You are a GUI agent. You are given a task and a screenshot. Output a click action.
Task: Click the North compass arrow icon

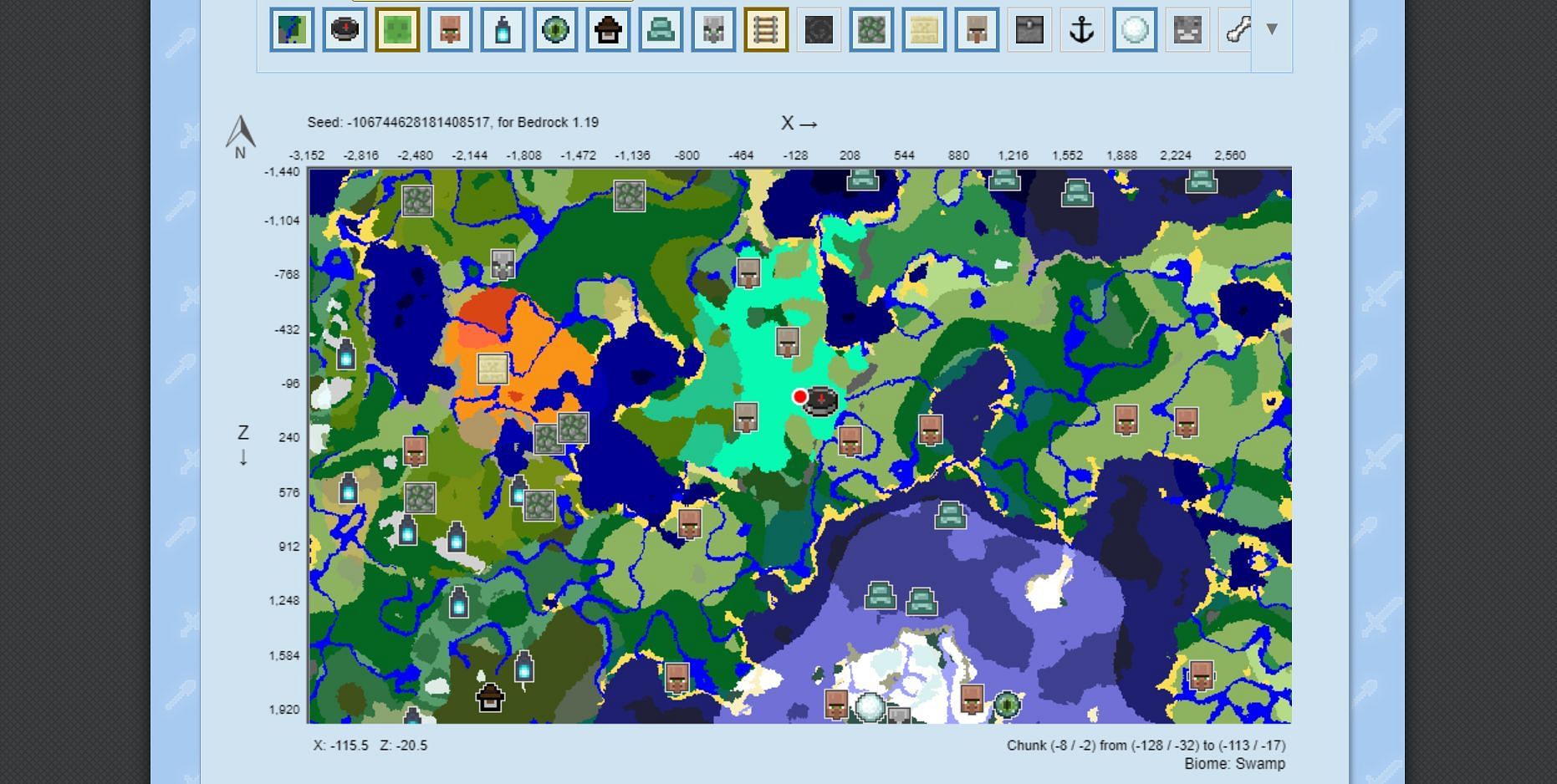(x=240, y=136)
